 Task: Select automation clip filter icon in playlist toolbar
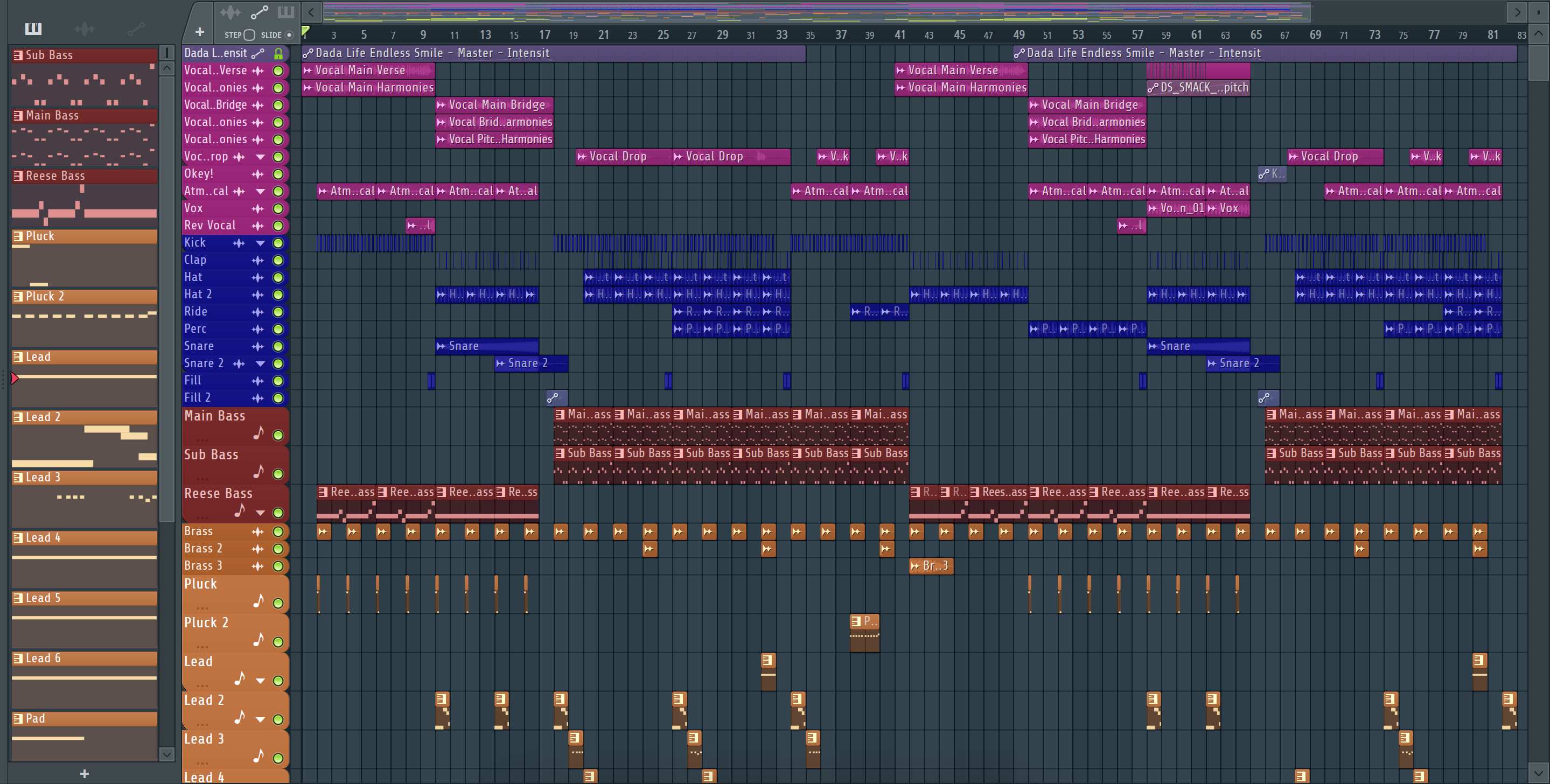[x=260, y=12]
